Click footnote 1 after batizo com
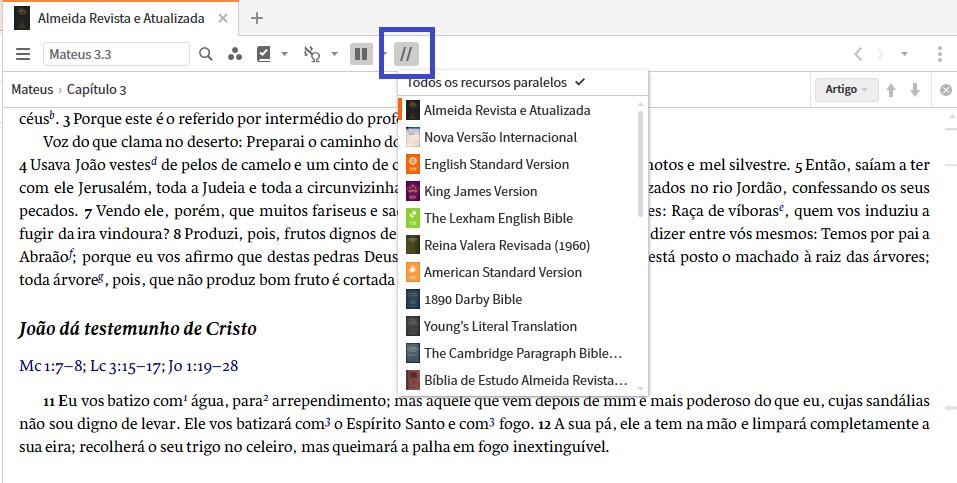 pos(186,398)
